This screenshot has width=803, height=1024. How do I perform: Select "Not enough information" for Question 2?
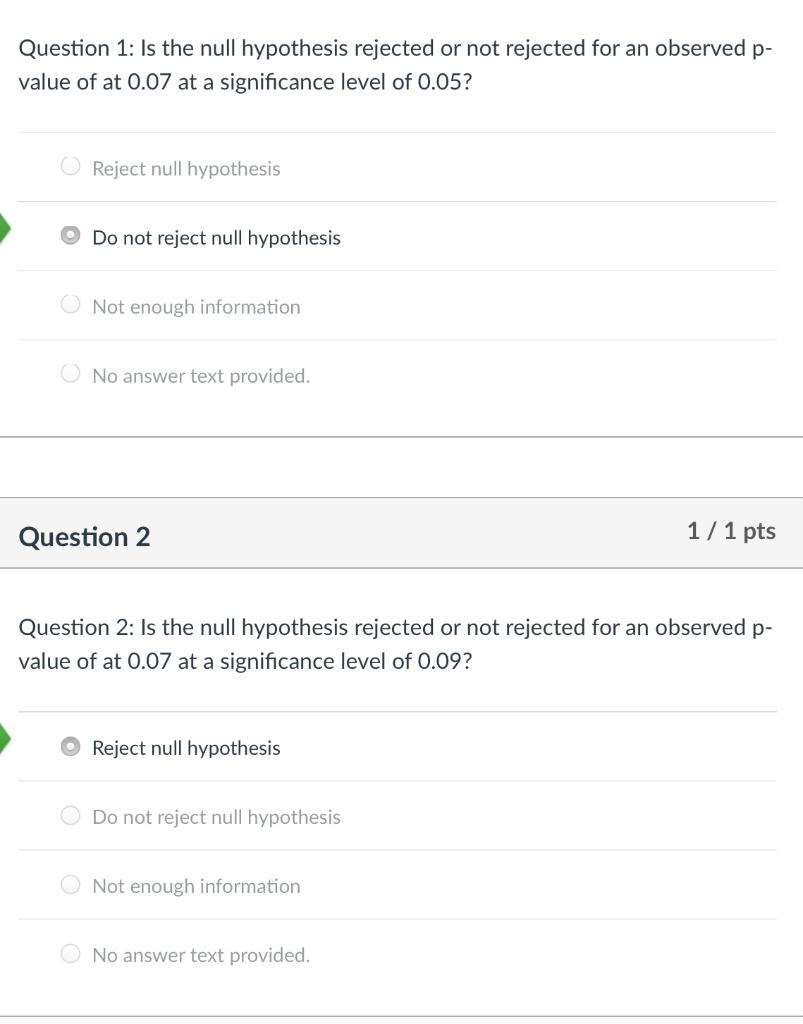(x=196, y=885)
